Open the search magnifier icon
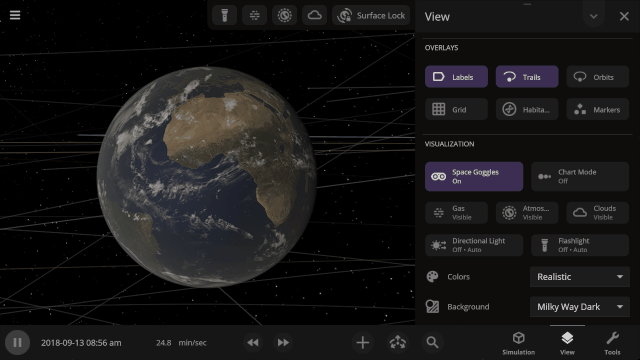640x360 pixels. 432,342
